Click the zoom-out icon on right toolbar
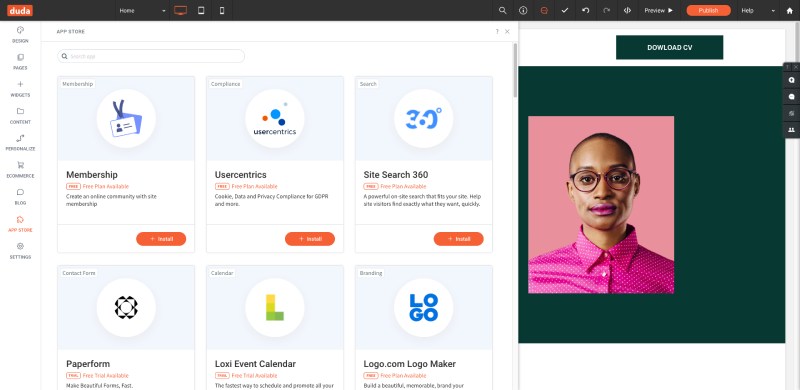 click(792, 97)
